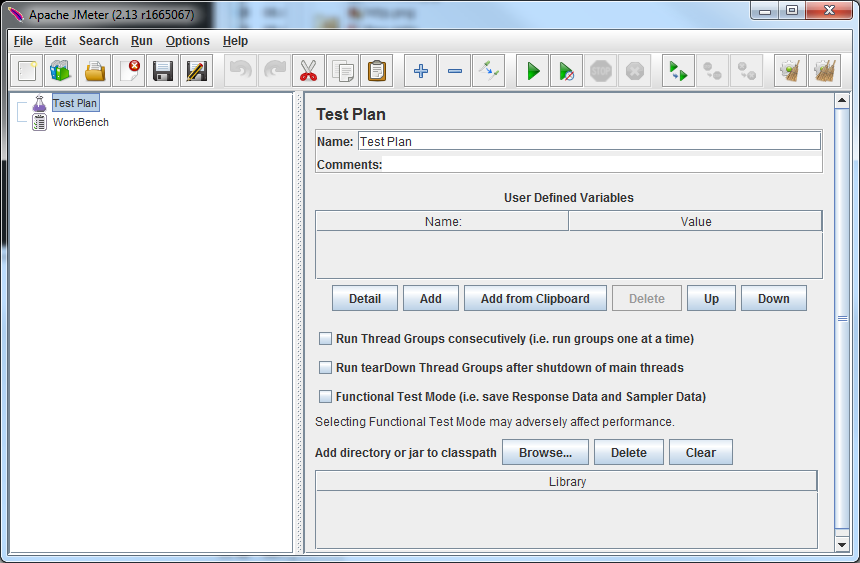Click the Name: column header
Image resolution: width=860 pixels, height=563 pixels.
pos(443,222)
